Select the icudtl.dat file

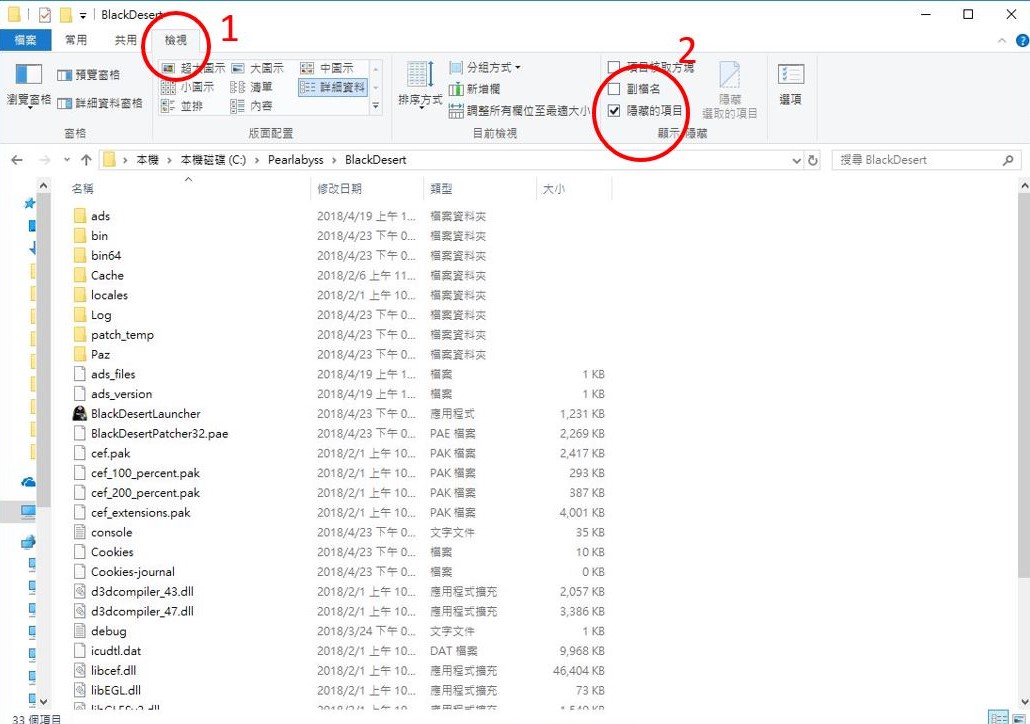(116, 650)
